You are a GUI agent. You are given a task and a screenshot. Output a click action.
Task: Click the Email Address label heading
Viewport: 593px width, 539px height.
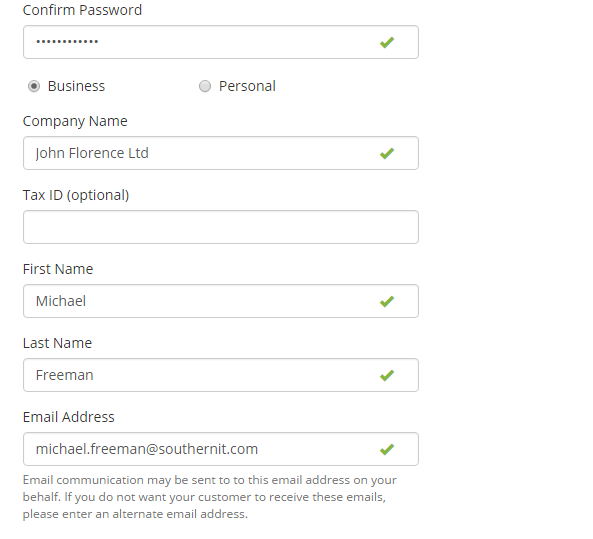(68, 417)
